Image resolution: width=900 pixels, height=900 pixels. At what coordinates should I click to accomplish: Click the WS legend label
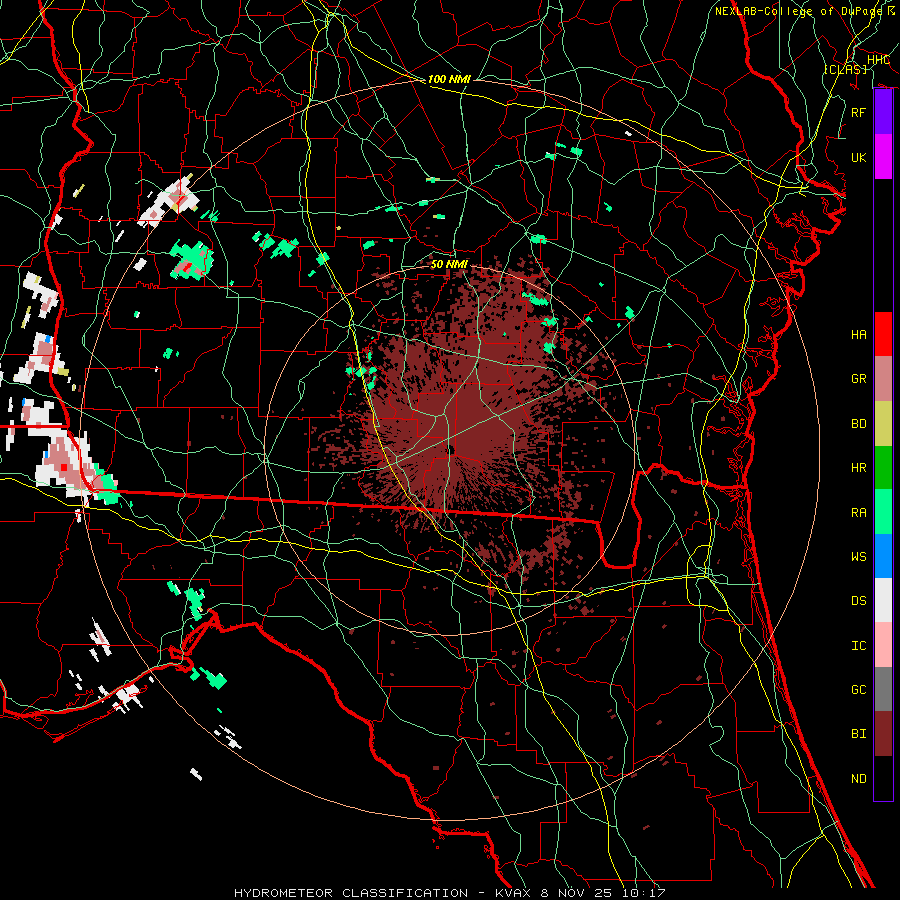pos(858,557)
